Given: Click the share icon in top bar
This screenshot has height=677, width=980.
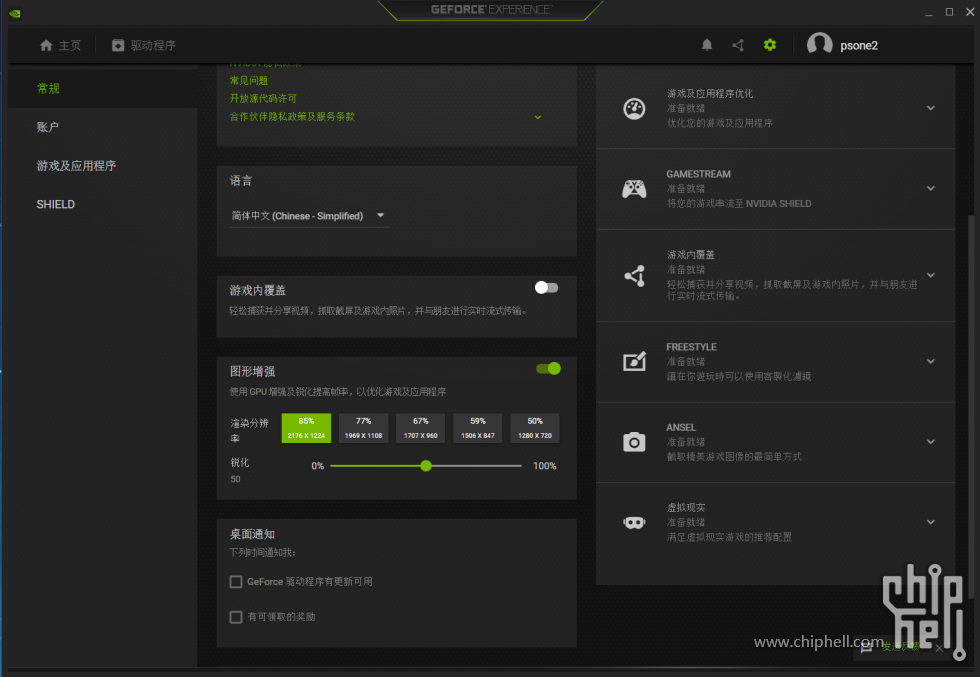Looking at the screenshot, I should [738, 45].
